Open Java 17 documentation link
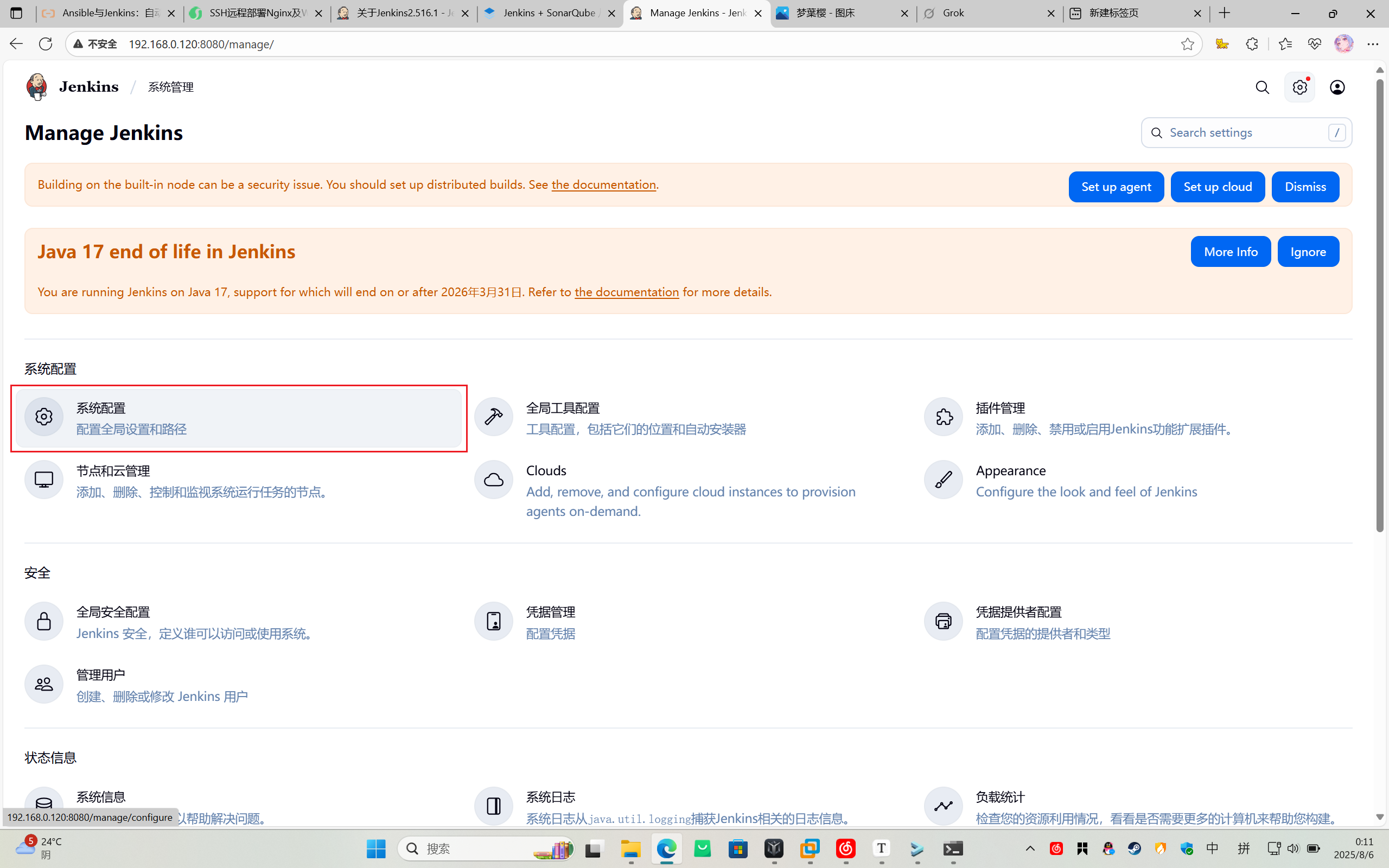 [626, 292]
